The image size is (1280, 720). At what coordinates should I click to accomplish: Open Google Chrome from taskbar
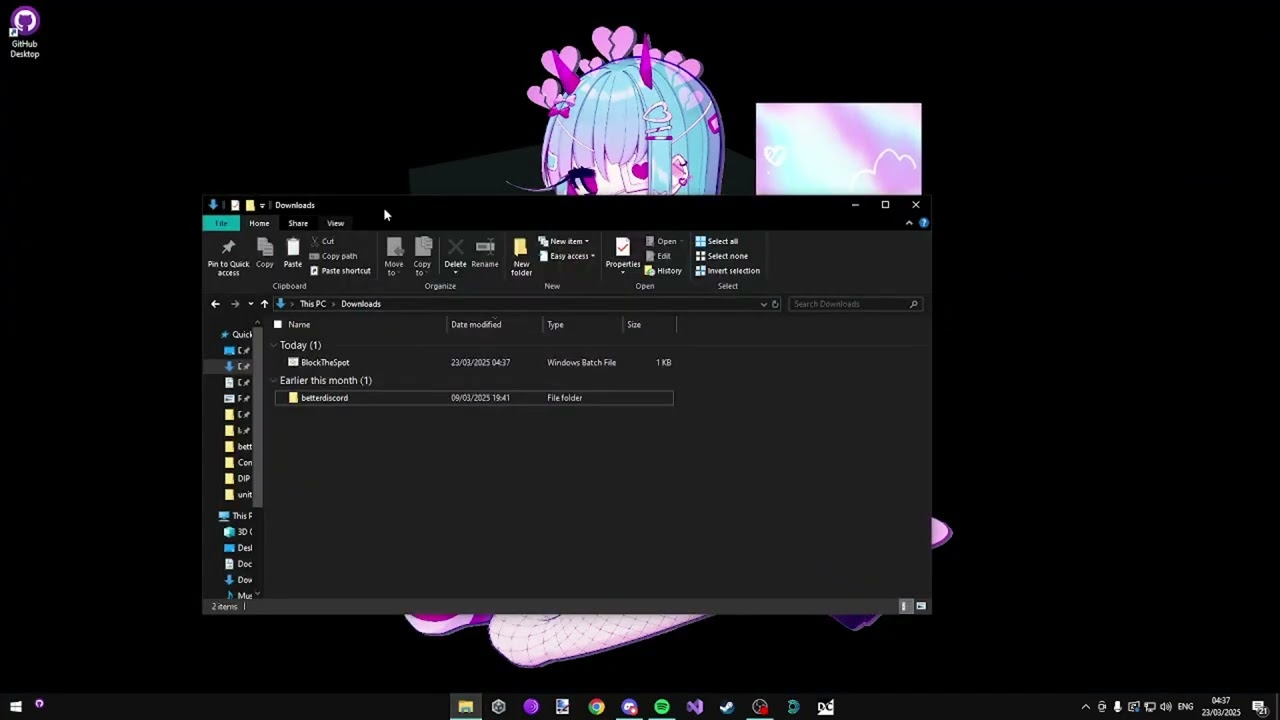coord(596,707)
